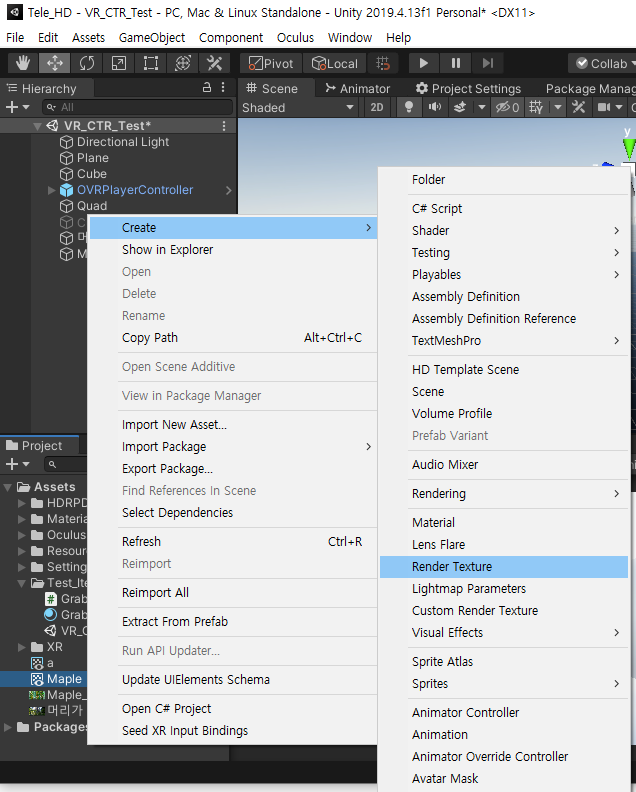Open the GameObject menu
The height and width of the screenshot is (792, 636).
tap(152, 37)
